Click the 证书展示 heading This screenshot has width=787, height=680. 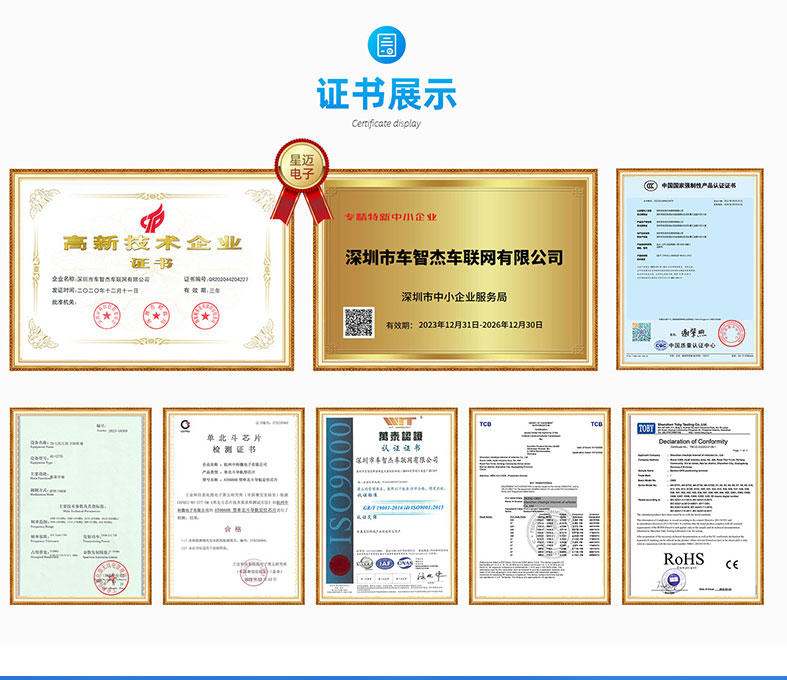tap(386, 94)
